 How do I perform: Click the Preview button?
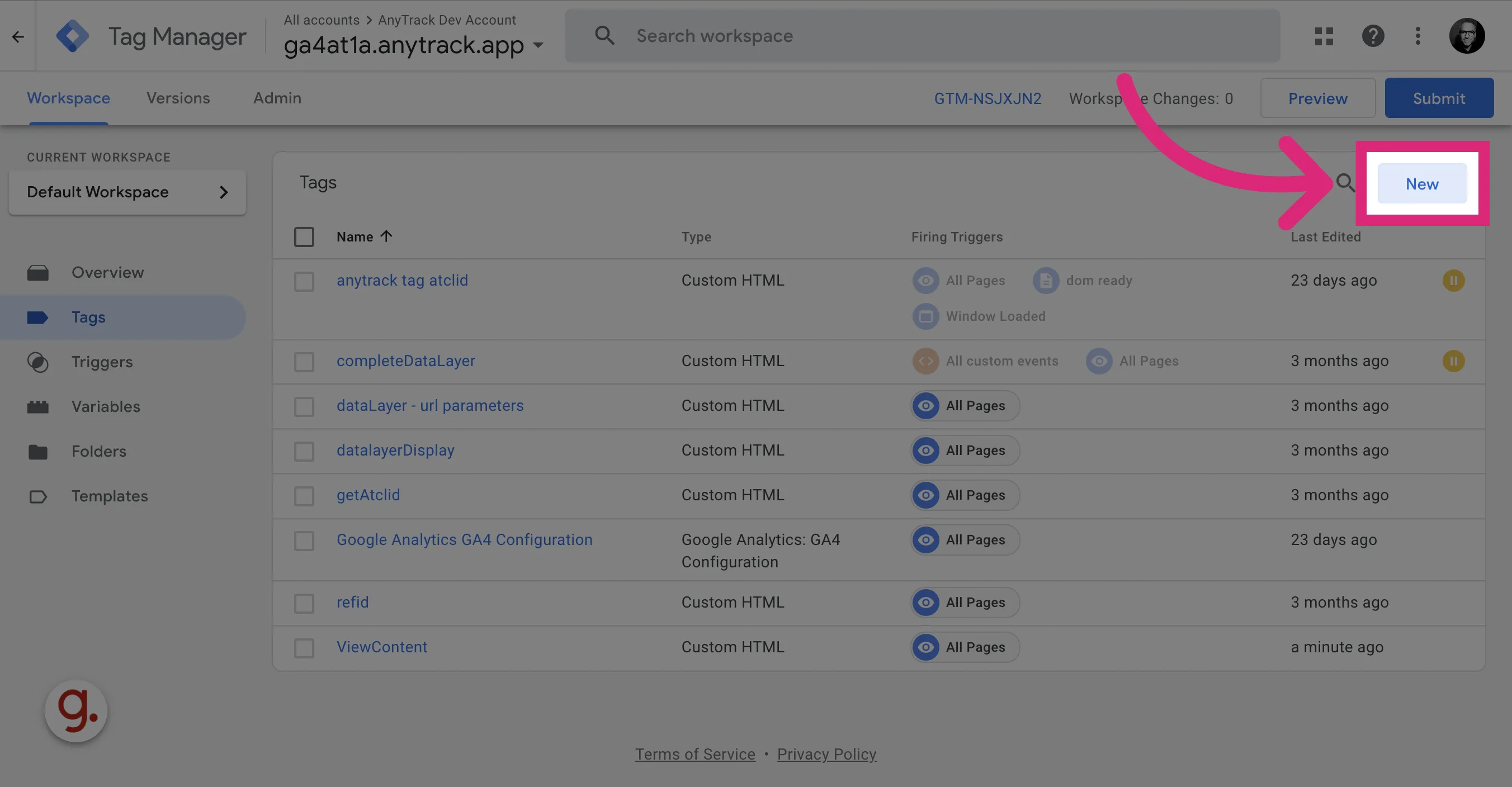click(x=1318, y=98)
